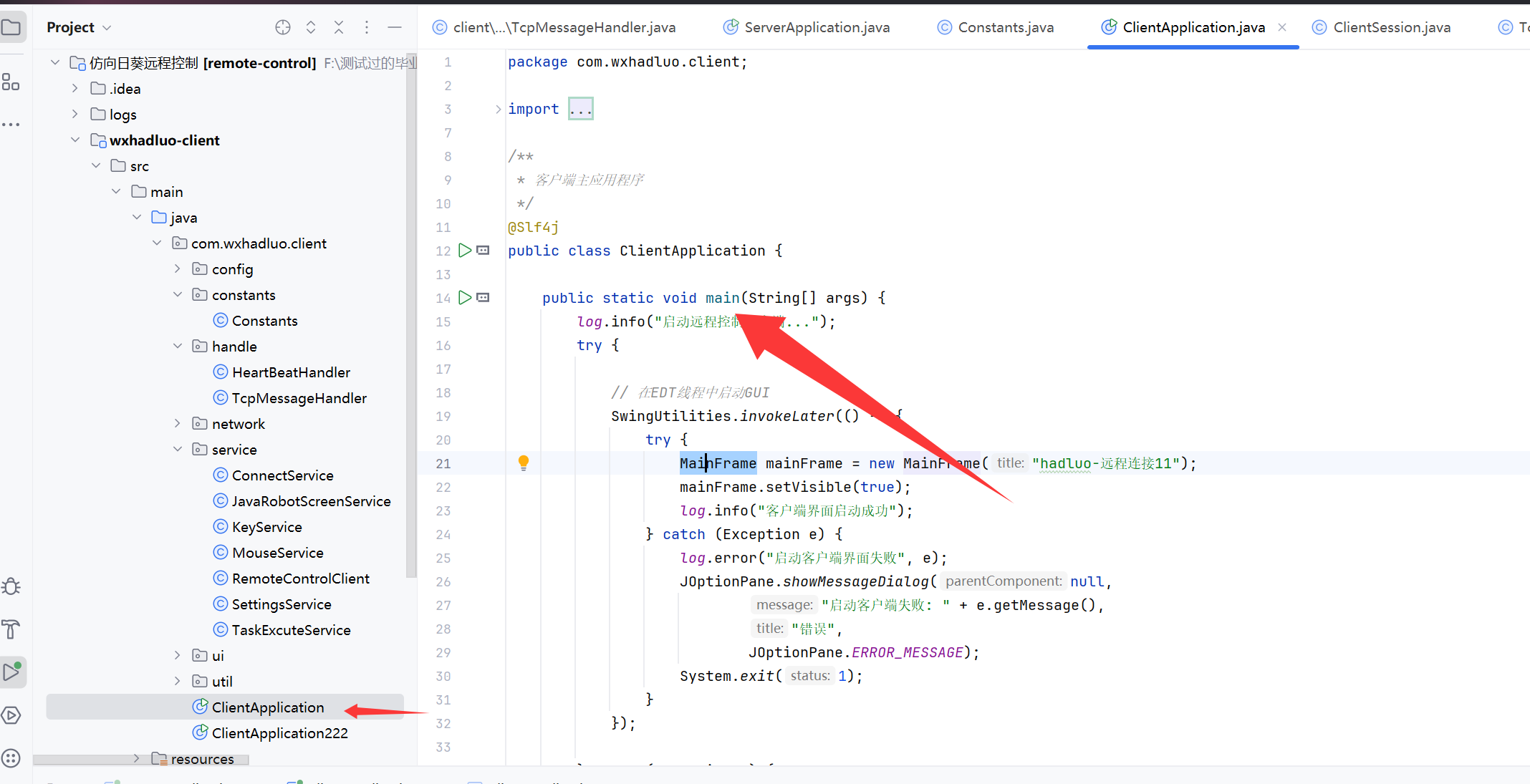Screen dimensions: 1530x784
Task: Open Project panel options (three dots)
Action: click(367, 27)
